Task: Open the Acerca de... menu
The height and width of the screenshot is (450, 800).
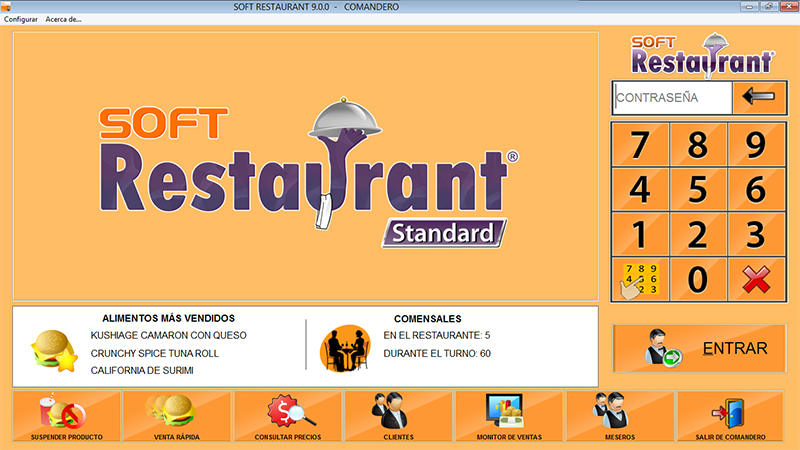Action: click(64, 19)
